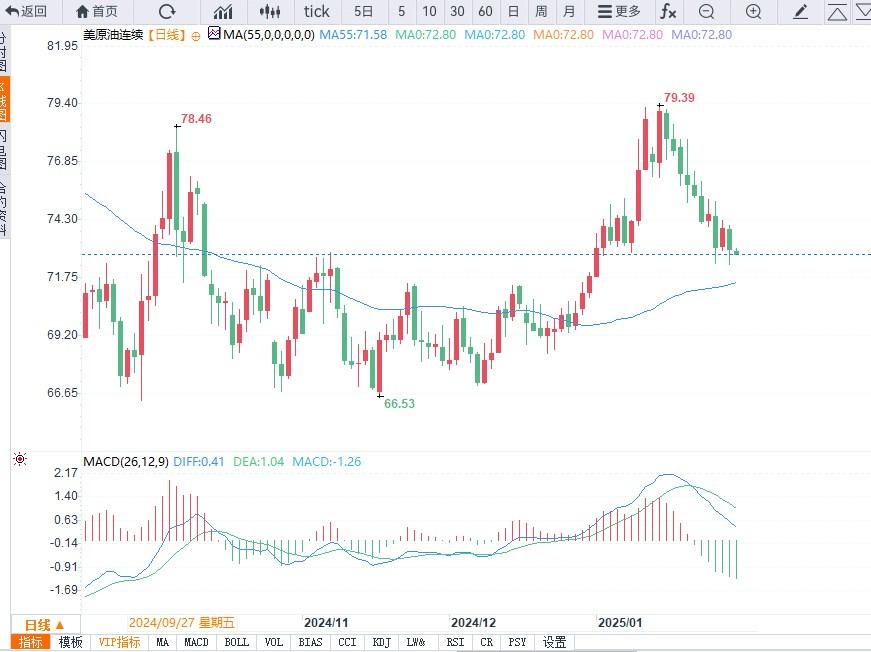Click the 78.46 high price marker
Screen dimensions: 871x652
196,119
